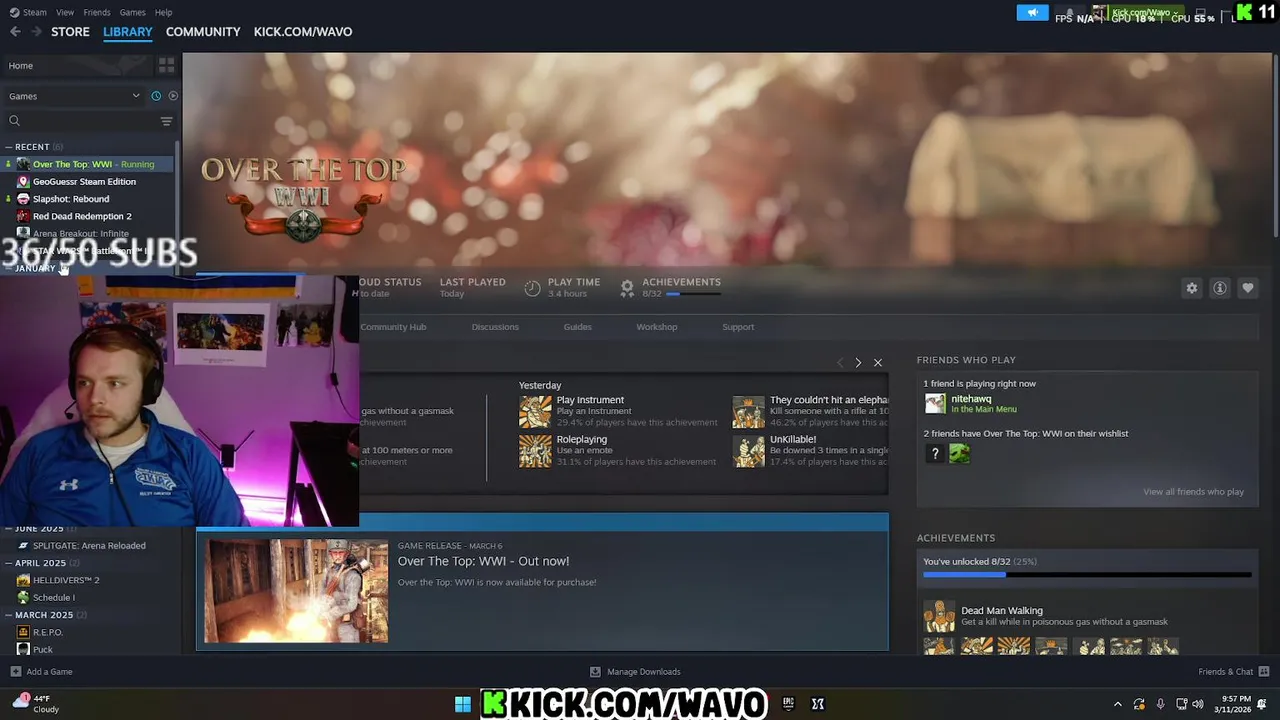Screen dimensions: 1280x720
Task: Click Add a Game plus icon
Action: click(15, 672)
